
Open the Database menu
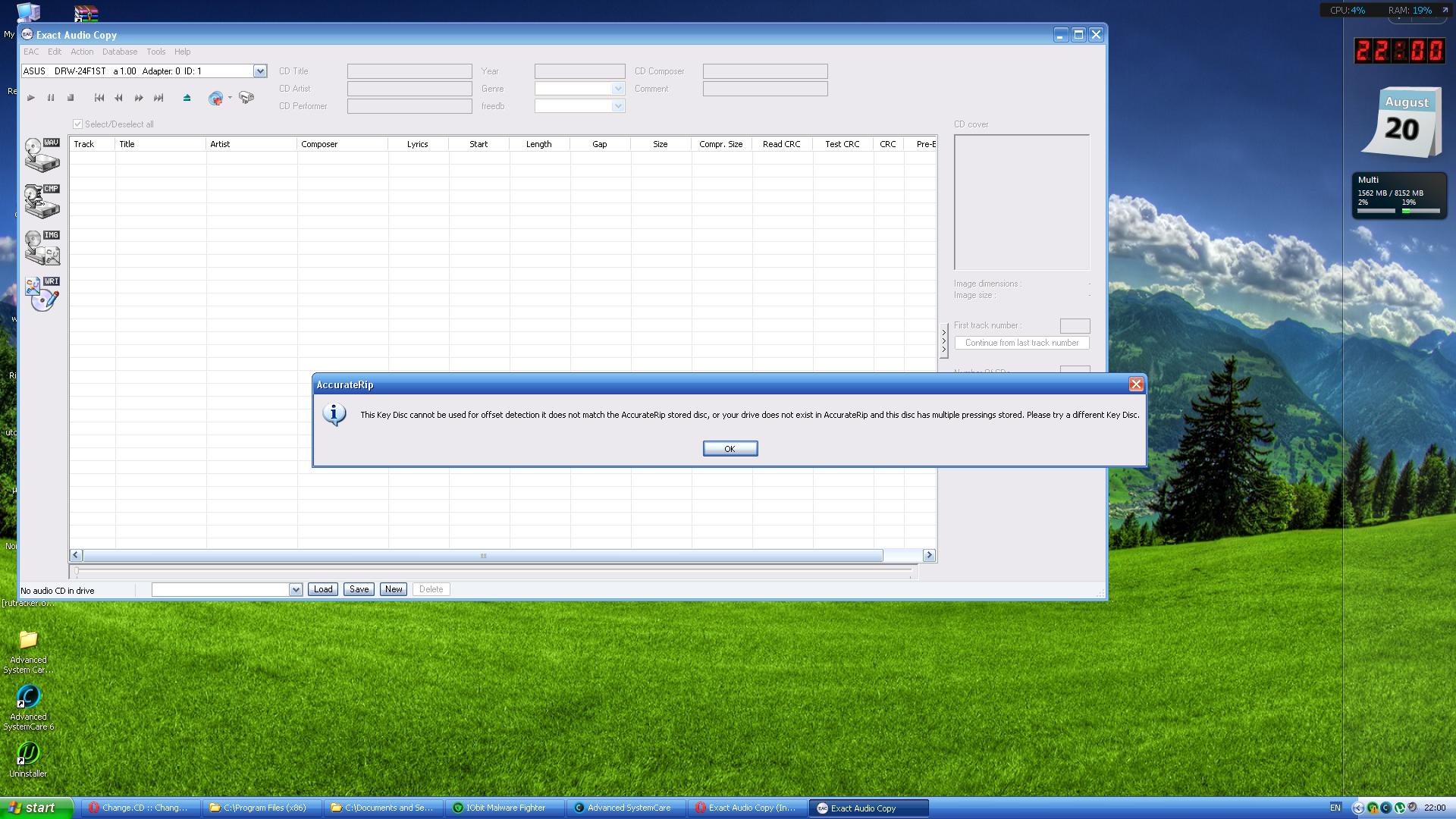(120, 52)
